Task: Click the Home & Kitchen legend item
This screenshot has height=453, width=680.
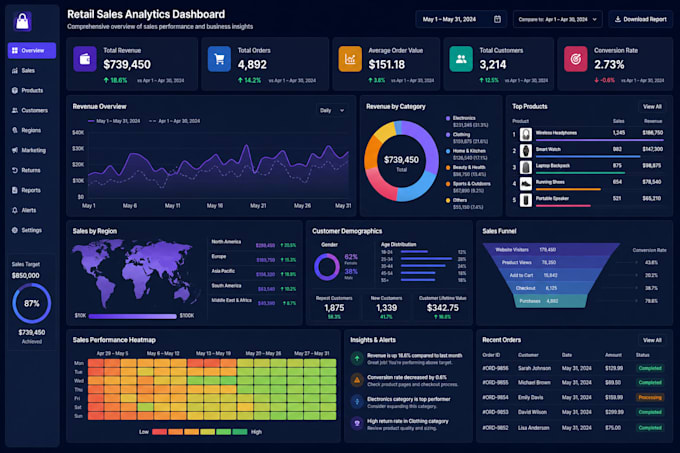Action: (x=467, y=154)
